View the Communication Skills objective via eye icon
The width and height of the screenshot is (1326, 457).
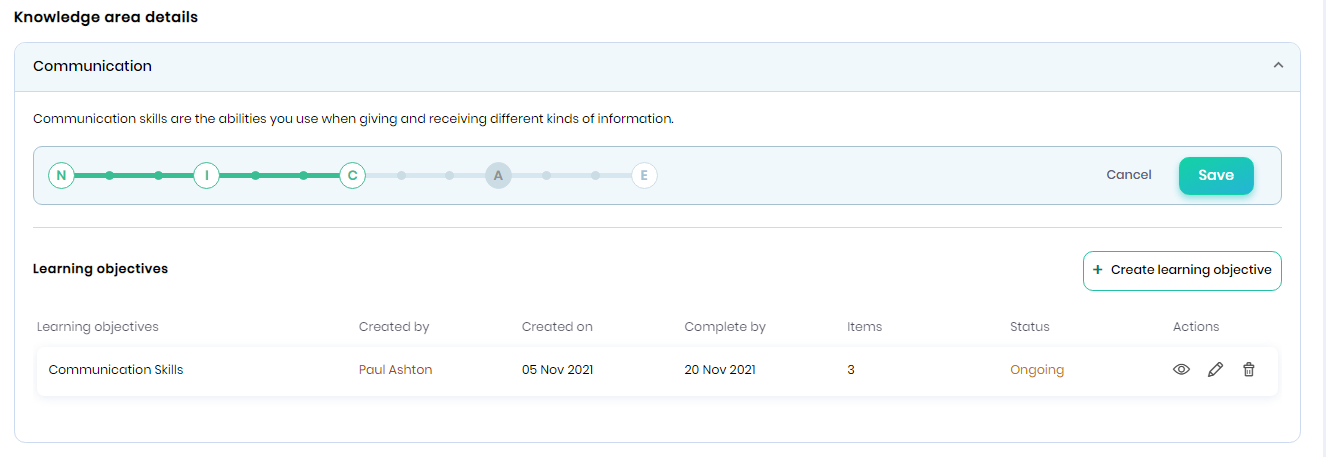pyautogui.click(x=1181, y=370)
